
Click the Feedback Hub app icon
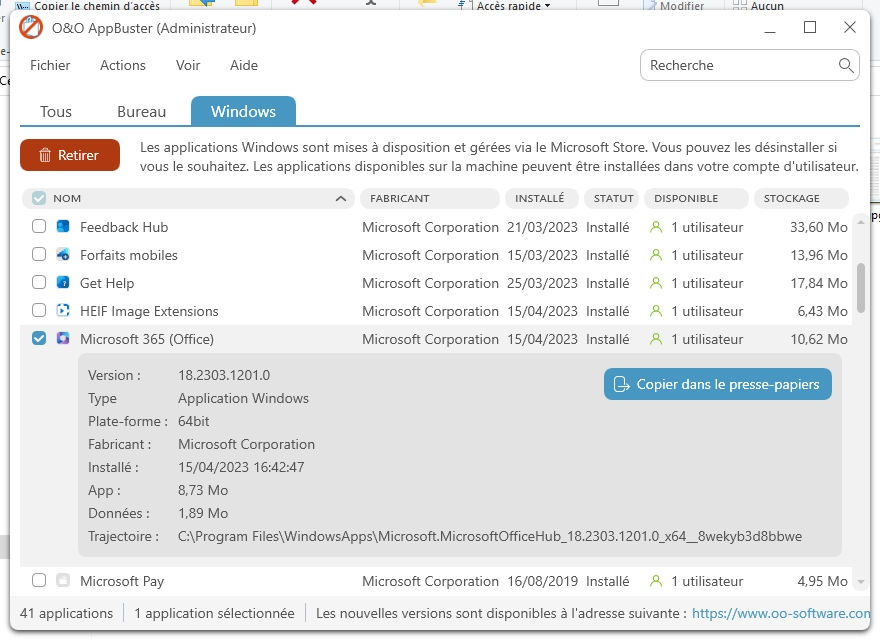coord(63,226)
